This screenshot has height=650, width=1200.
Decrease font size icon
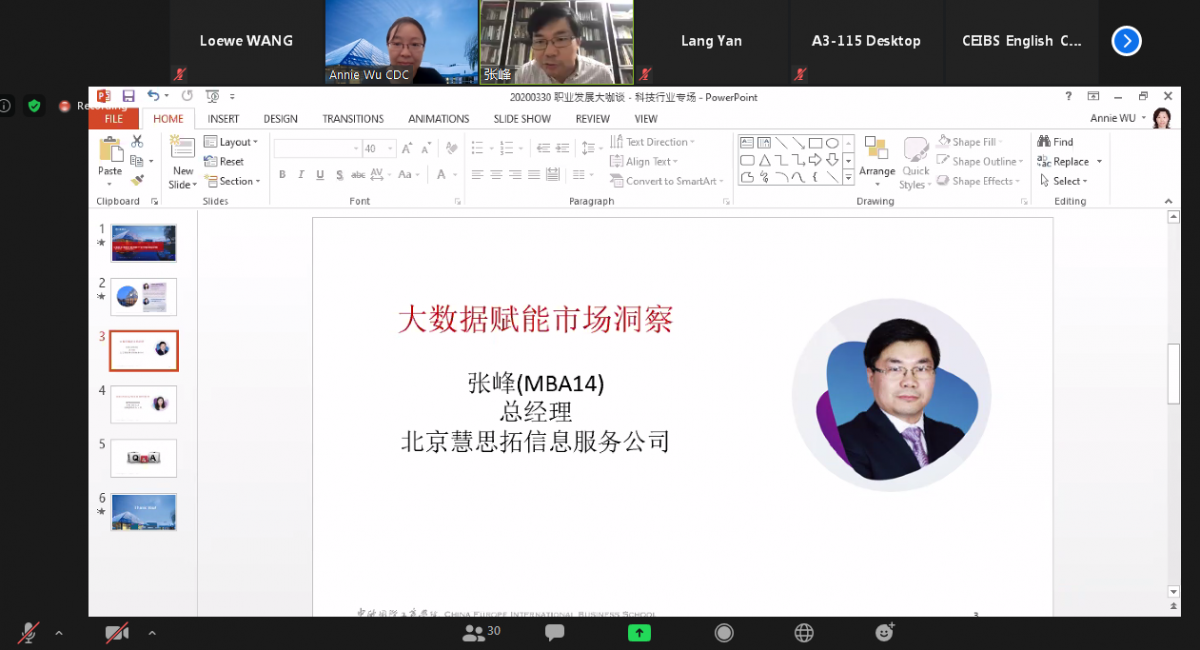426,148
